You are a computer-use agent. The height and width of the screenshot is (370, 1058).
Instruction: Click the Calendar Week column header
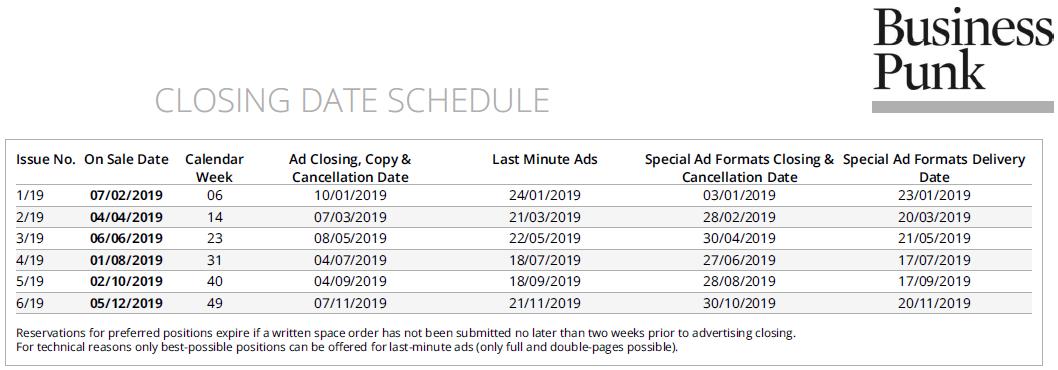click(x=215, y=168)
